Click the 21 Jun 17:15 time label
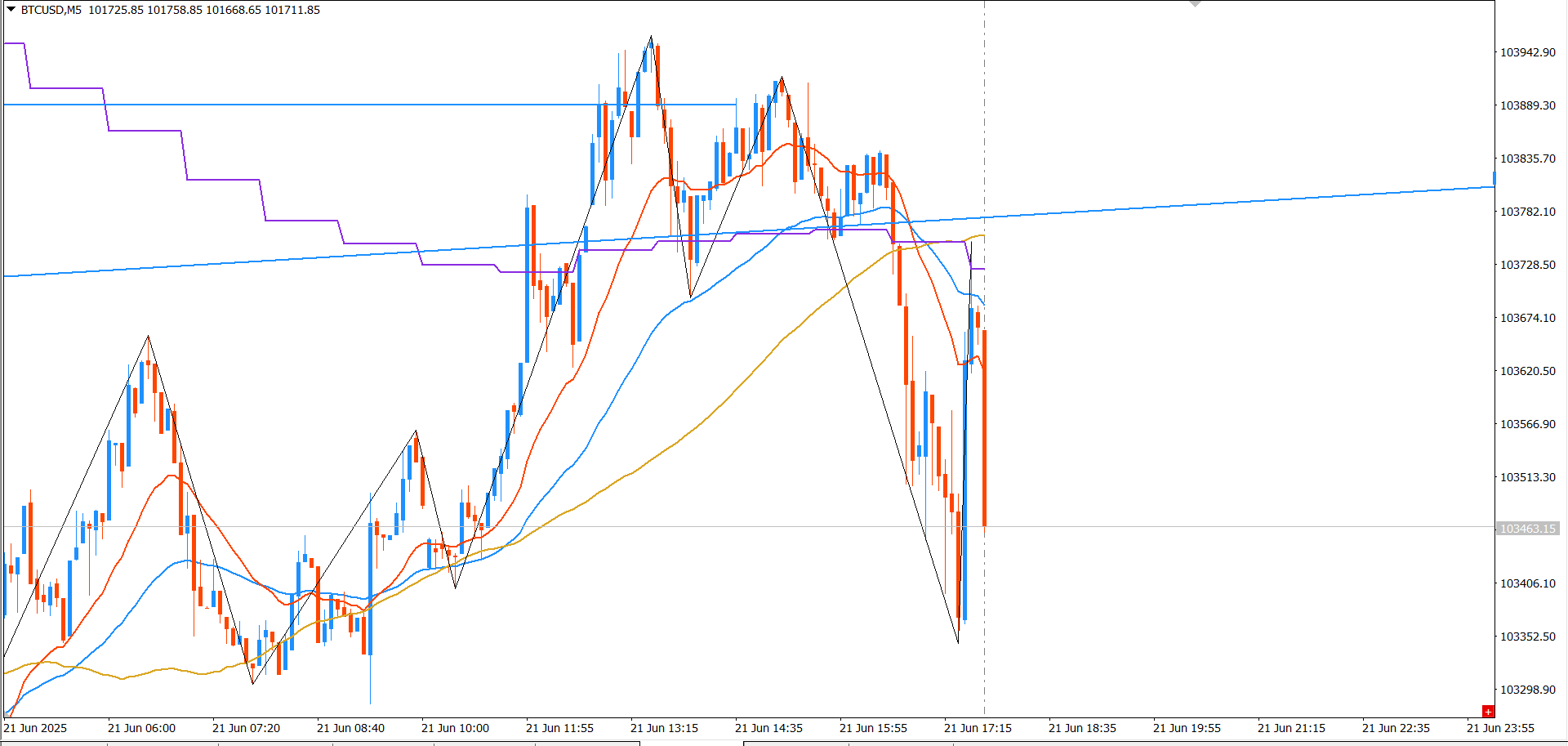The width and height of the screenshot is (1568, 746). click(x=978, y=728)
